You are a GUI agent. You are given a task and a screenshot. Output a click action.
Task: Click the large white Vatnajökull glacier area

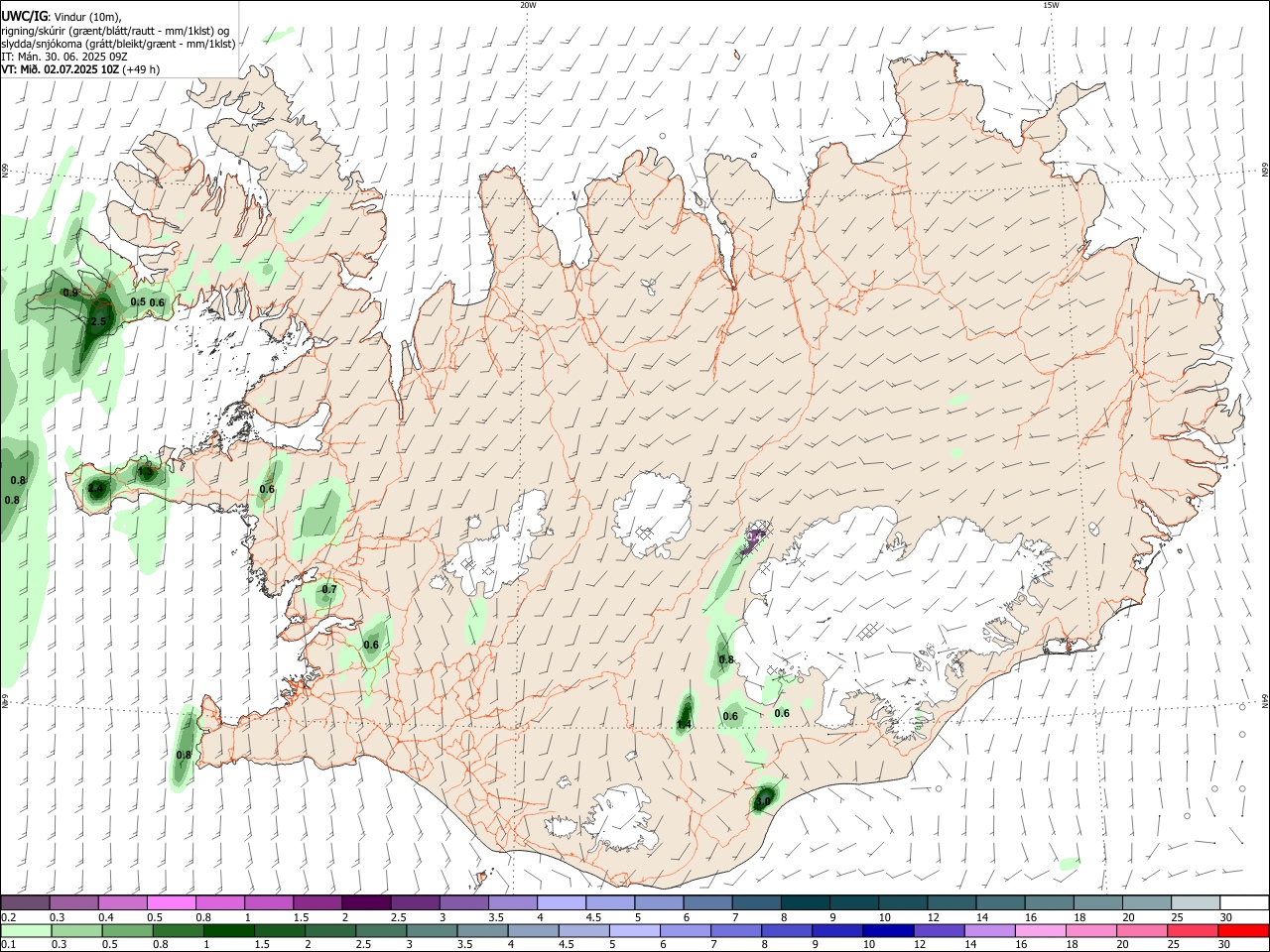pos(893,615)
